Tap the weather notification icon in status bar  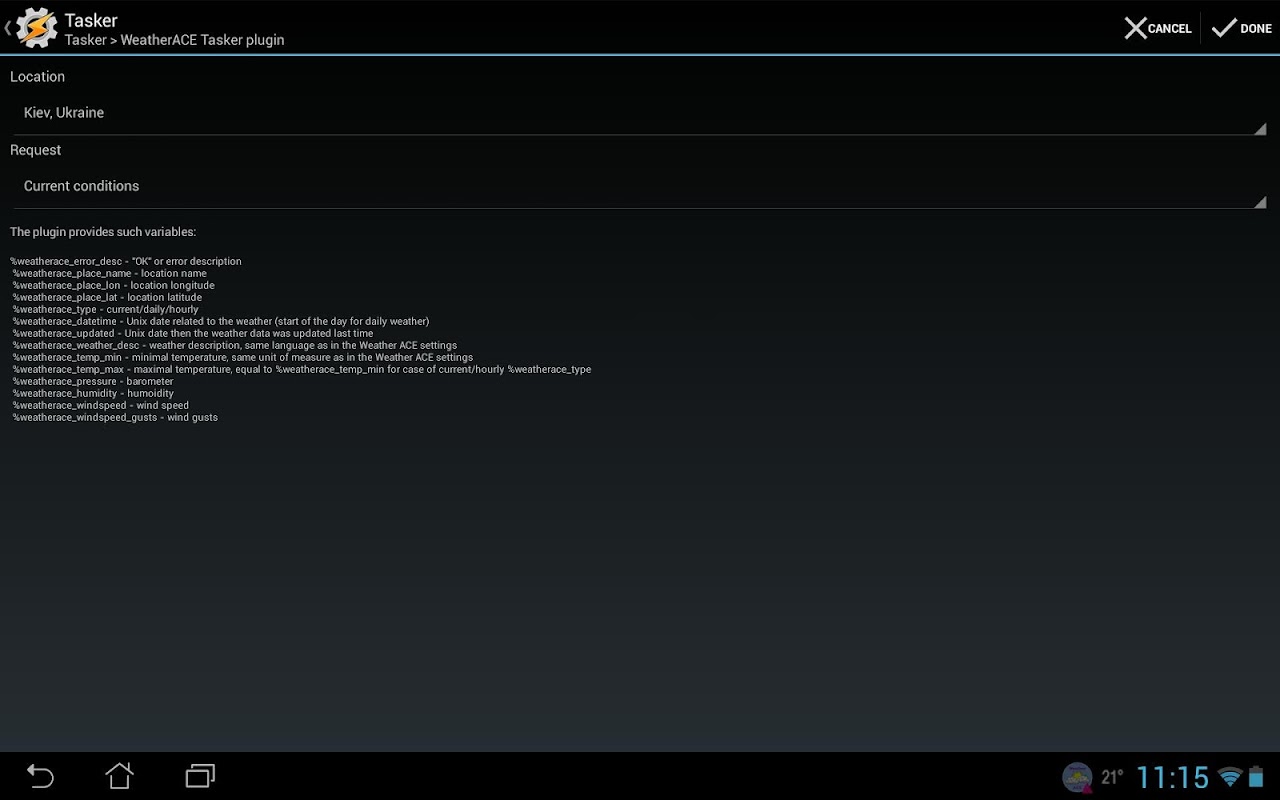(1077, 777)
